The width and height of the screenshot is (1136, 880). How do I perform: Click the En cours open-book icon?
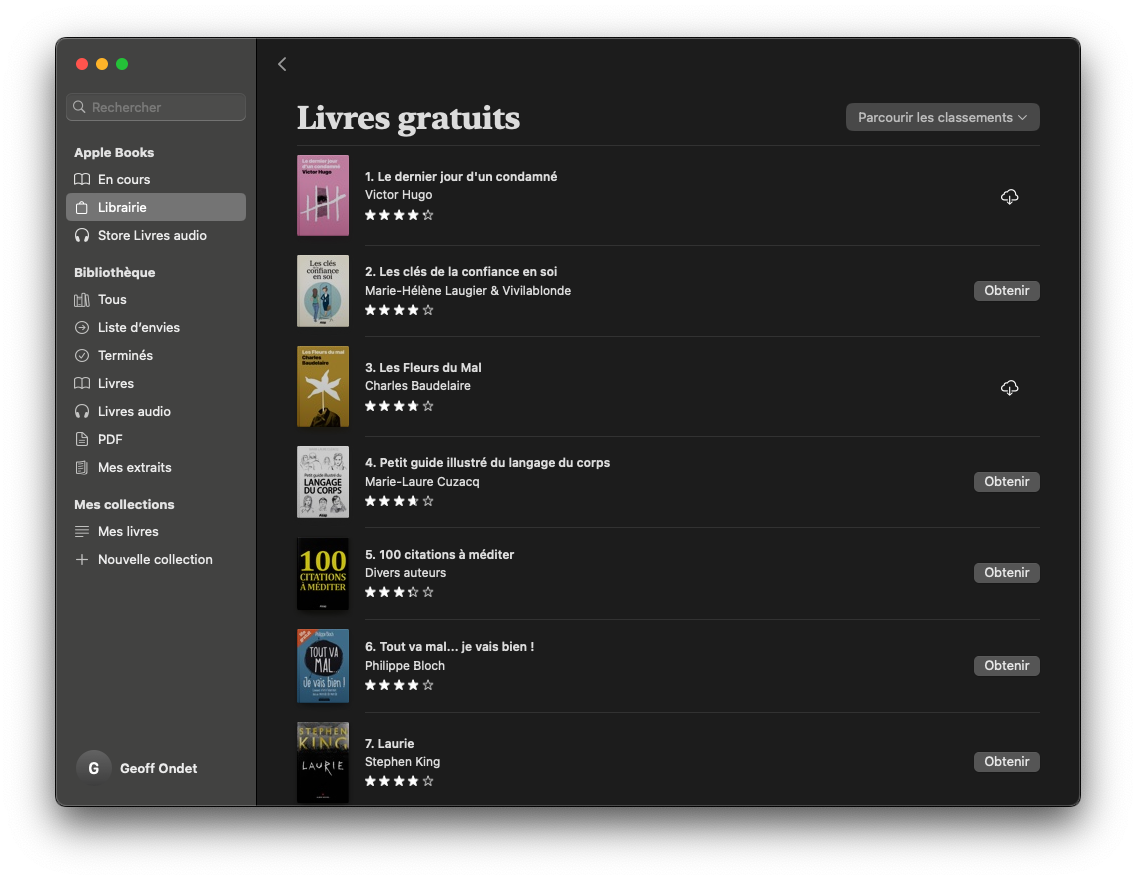(82, 179)
